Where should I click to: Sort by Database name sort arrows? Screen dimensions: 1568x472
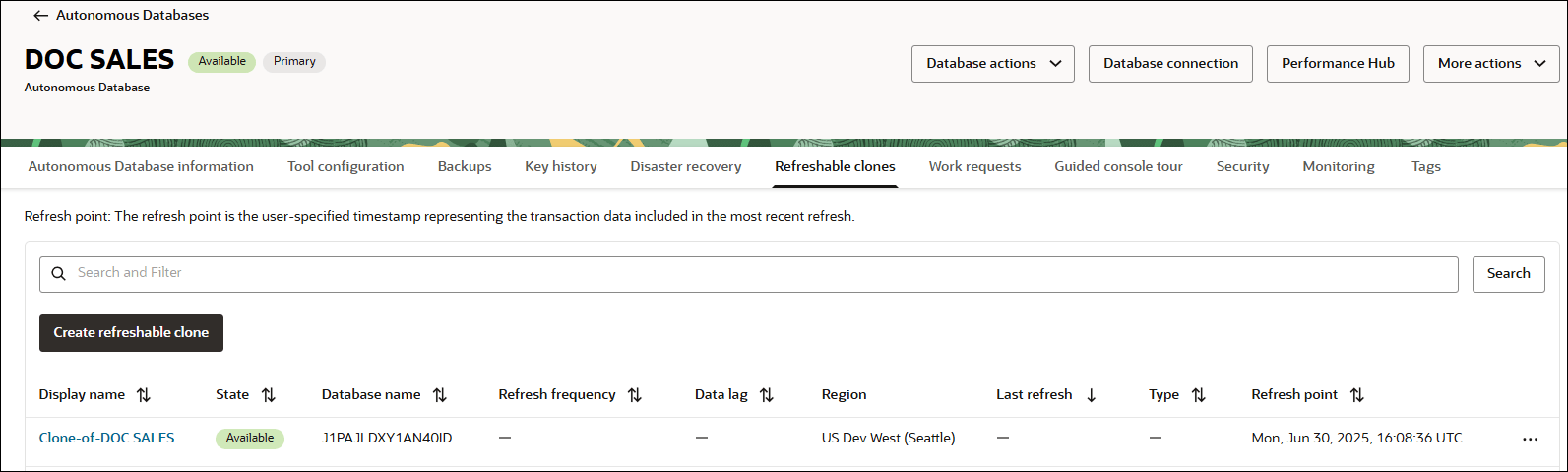pyautogui.click(x=440, y=395)
